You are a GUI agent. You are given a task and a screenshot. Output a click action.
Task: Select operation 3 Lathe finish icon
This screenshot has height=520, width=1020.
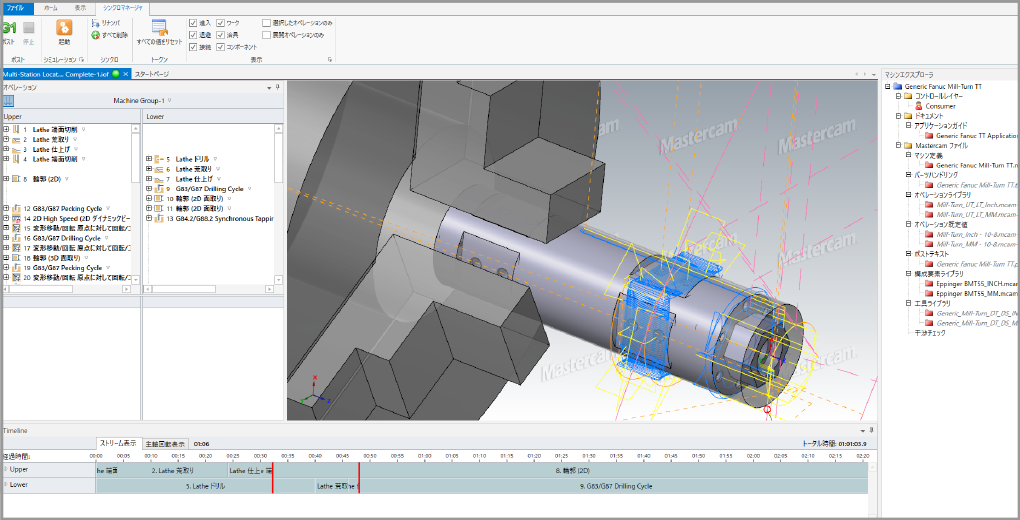(16, 149)
